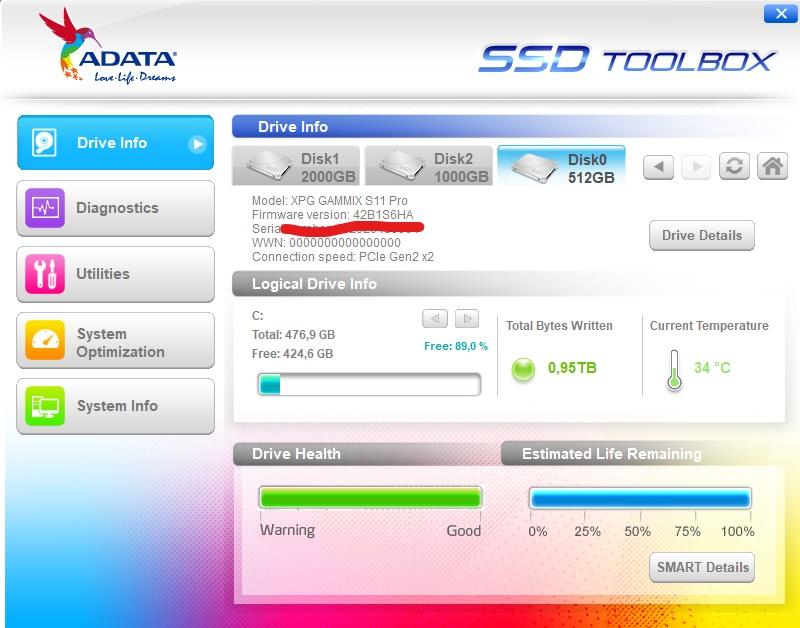Click Connection speed: PCIe Gen2 x2 text
This screenshot has height=628, width=800.
point(343,257)
